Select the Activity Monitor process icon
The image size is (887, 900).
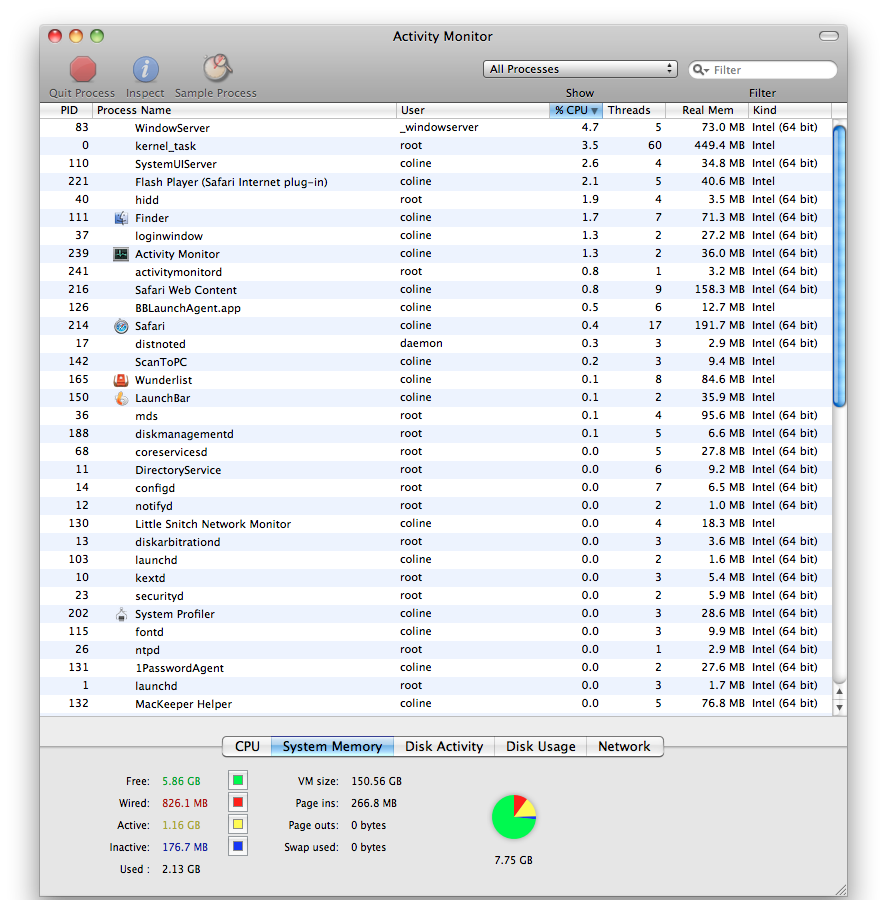pyautogui.click(x=121, y=254)
